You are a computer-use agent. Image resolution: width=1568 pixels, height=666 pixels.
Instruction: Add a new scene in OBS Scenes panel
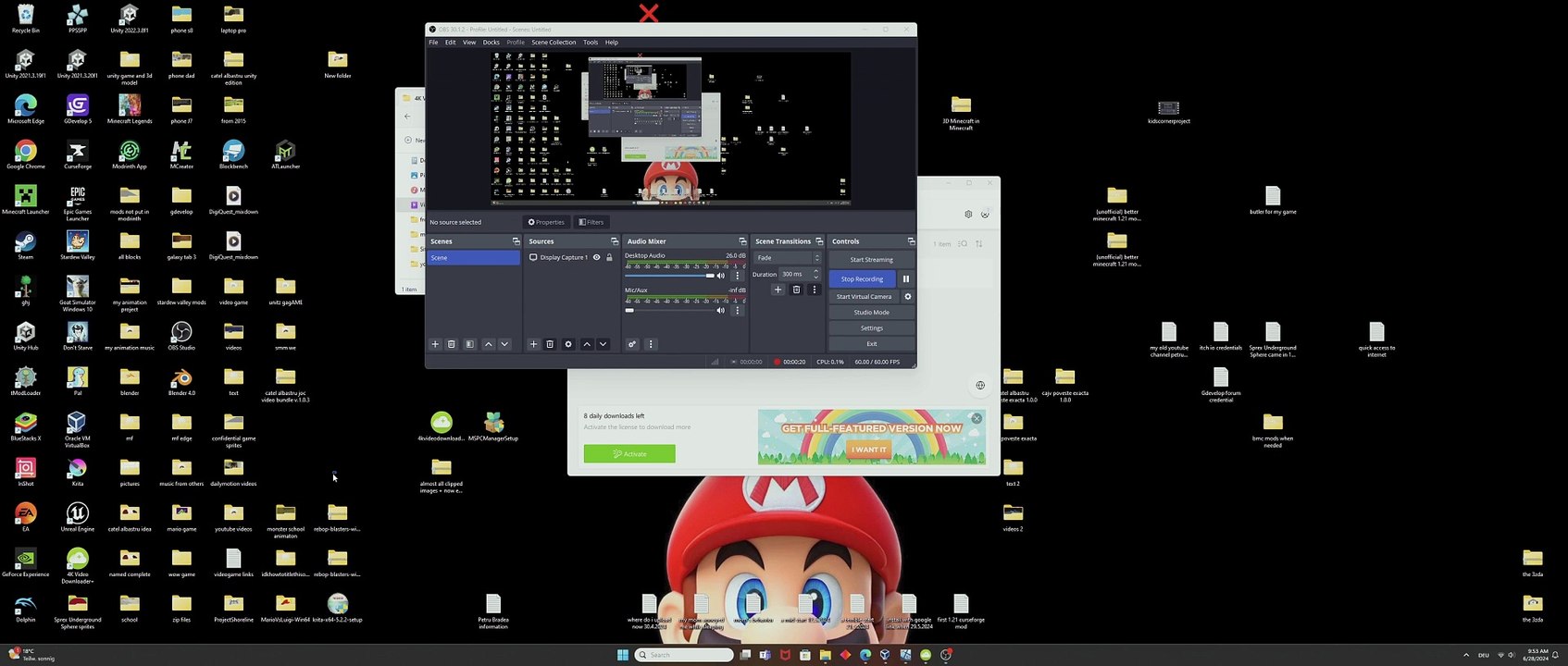point(435,344)
